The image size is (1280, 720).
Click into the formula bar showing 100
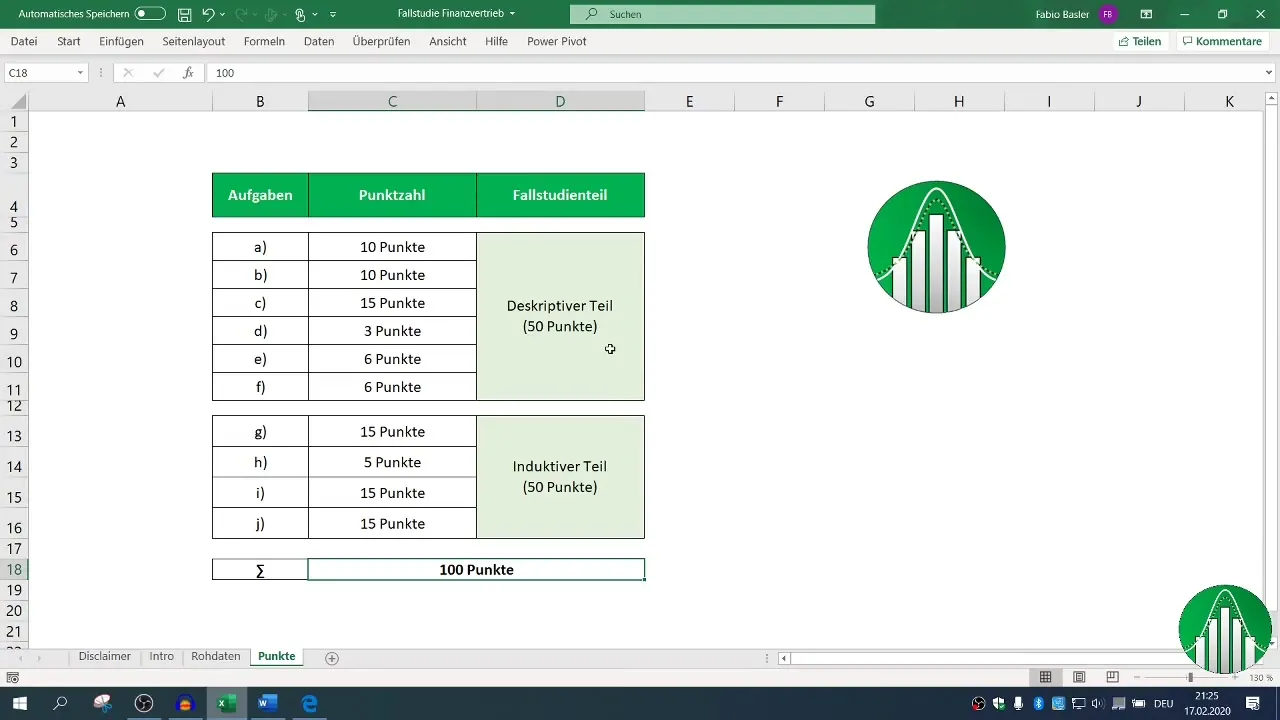point(735,73)
